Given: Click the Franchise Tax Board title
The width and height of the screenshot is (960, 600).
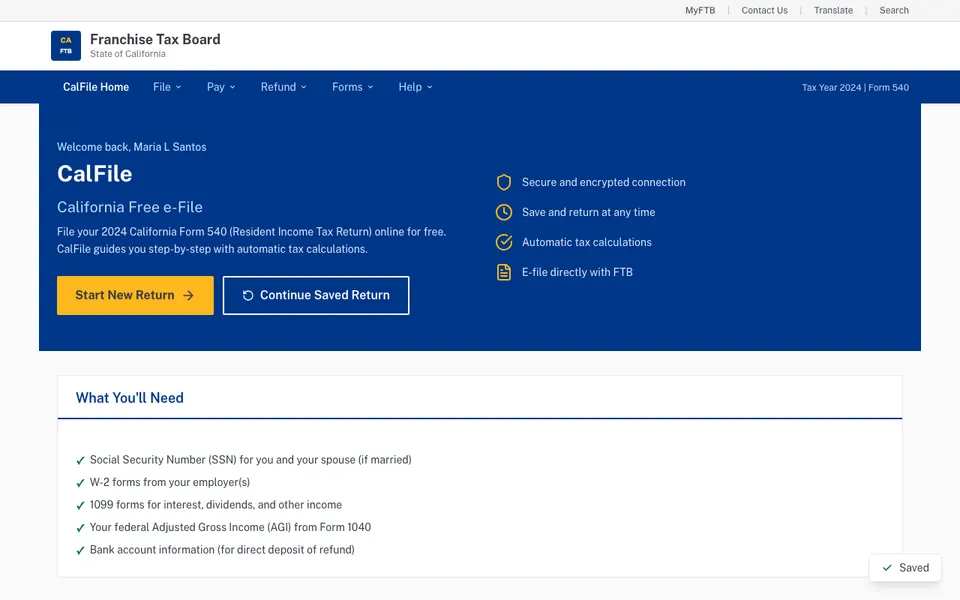Looking at the screenshot, I should 155,39.
